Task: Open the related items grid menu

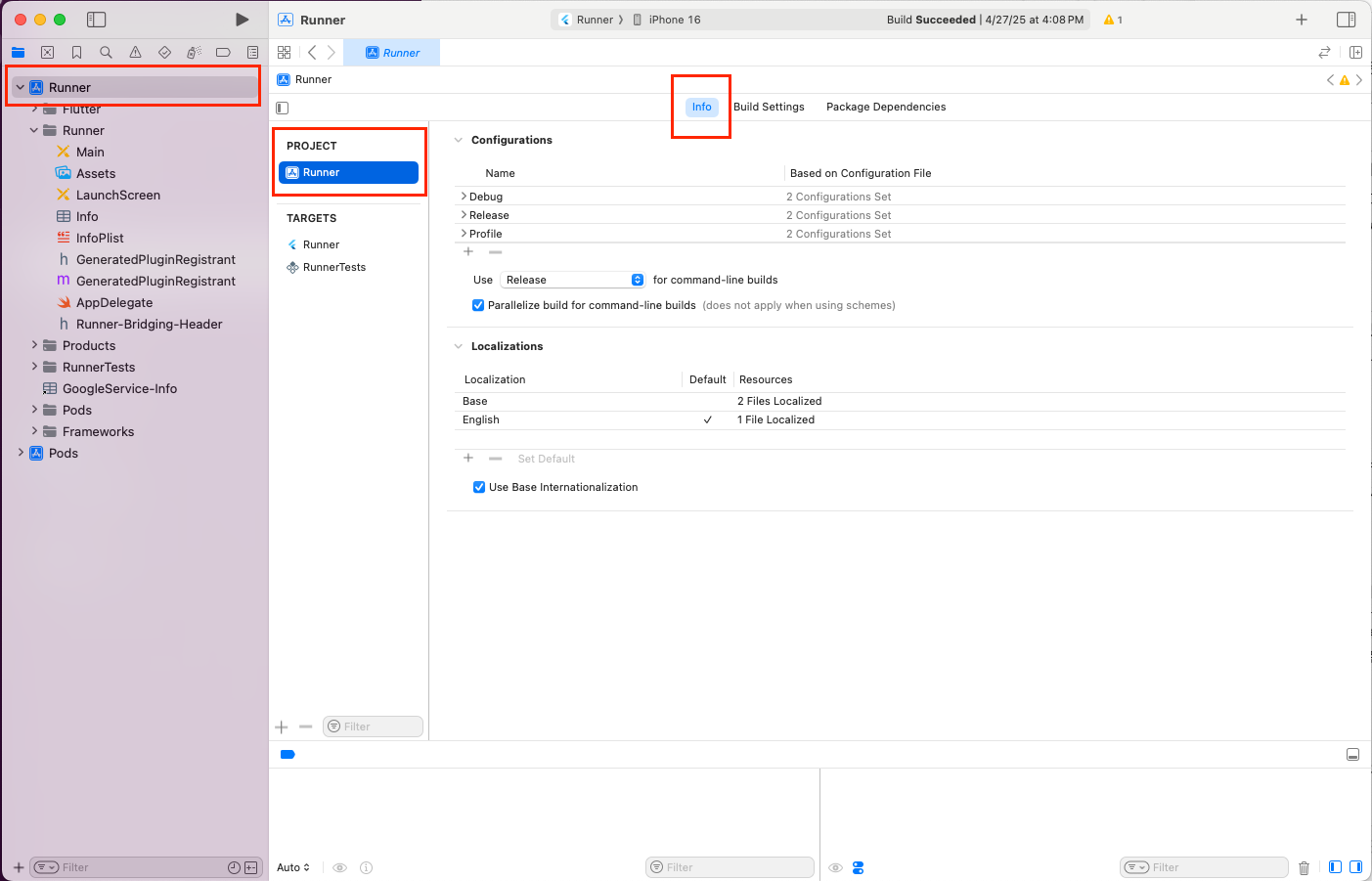Action: click(284, 52)
